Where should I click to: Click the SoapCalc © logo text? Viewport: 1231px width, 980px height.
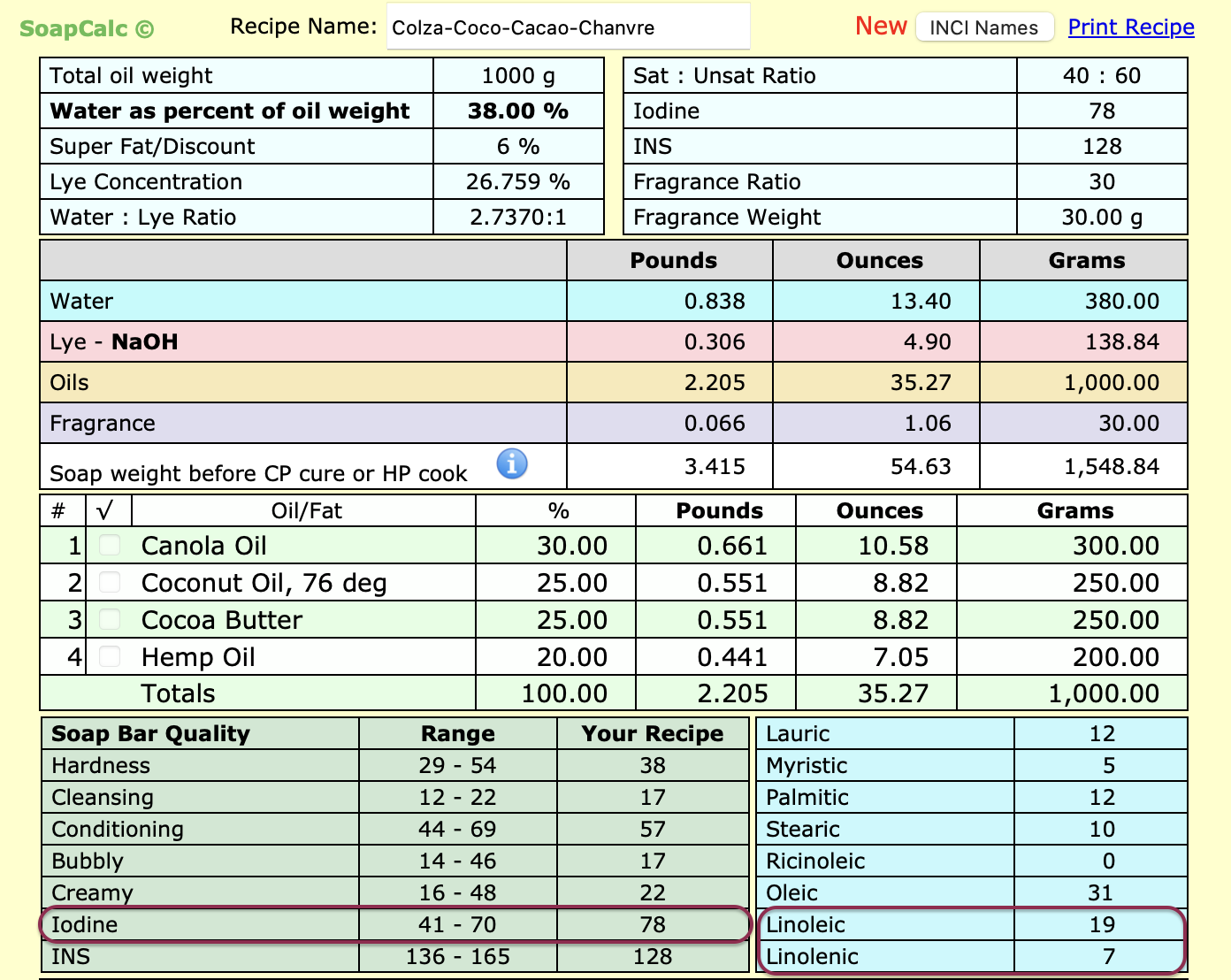click(x=87, y=29)
